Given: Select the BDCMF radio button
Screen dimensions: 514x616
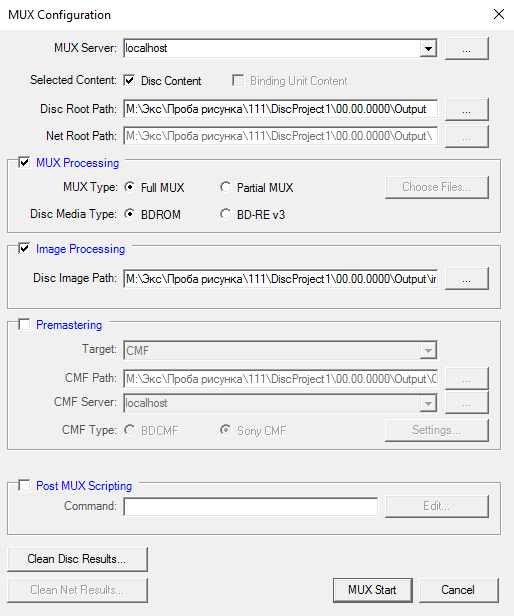Looking at the screenshot, I should (129, 430).
